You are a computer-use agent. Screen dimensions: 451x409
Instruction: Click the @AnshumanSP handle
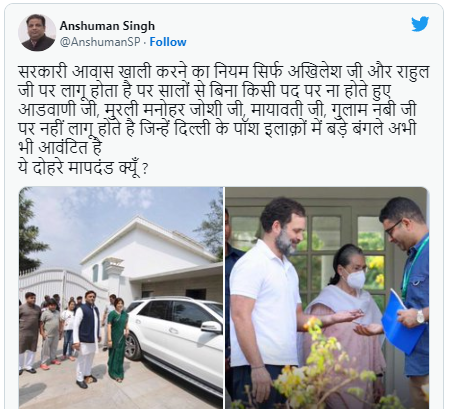(x=100, y=42)
